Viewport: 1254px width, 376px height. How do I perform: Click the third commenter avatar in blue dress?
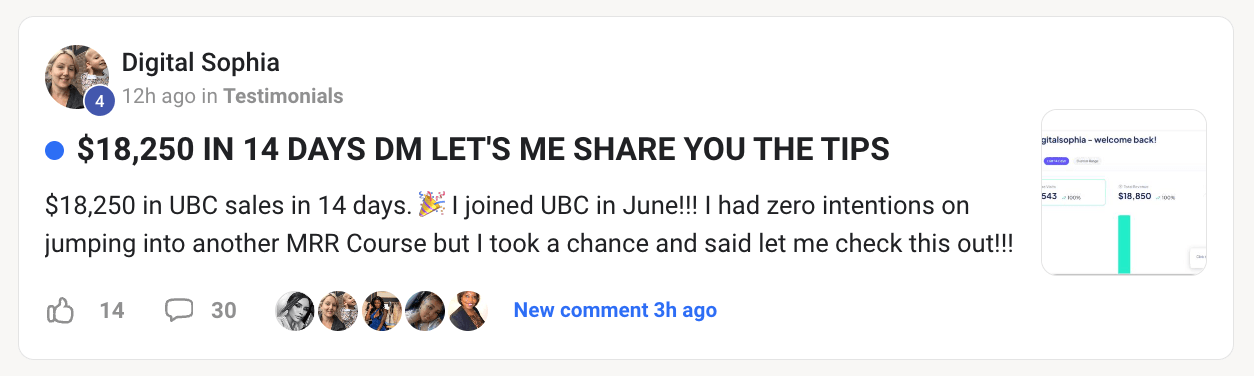pos(381,311)
